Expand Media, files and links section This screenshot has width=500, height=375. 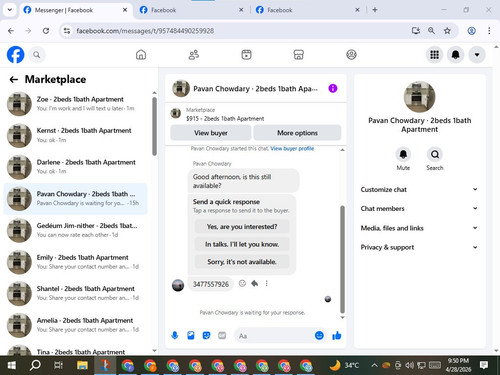[x=419, y=228]
